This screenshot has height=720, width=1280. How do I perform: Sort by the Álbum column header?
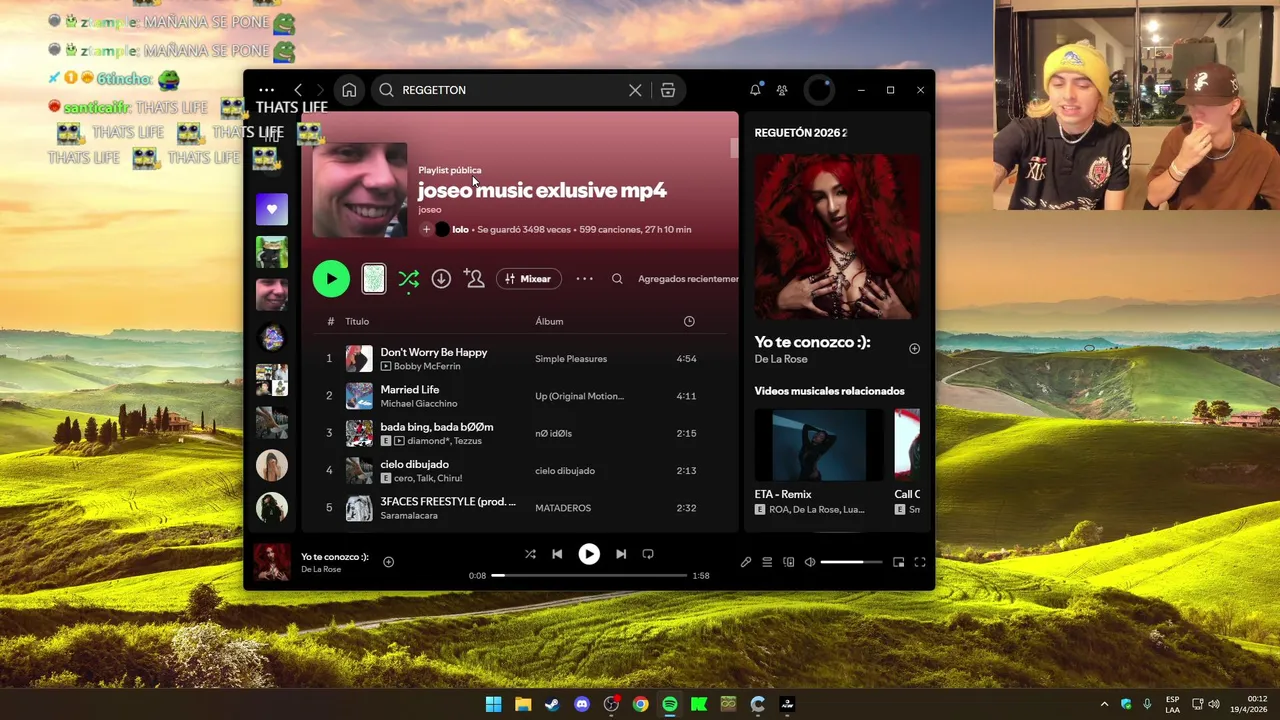tap(549, 321)
